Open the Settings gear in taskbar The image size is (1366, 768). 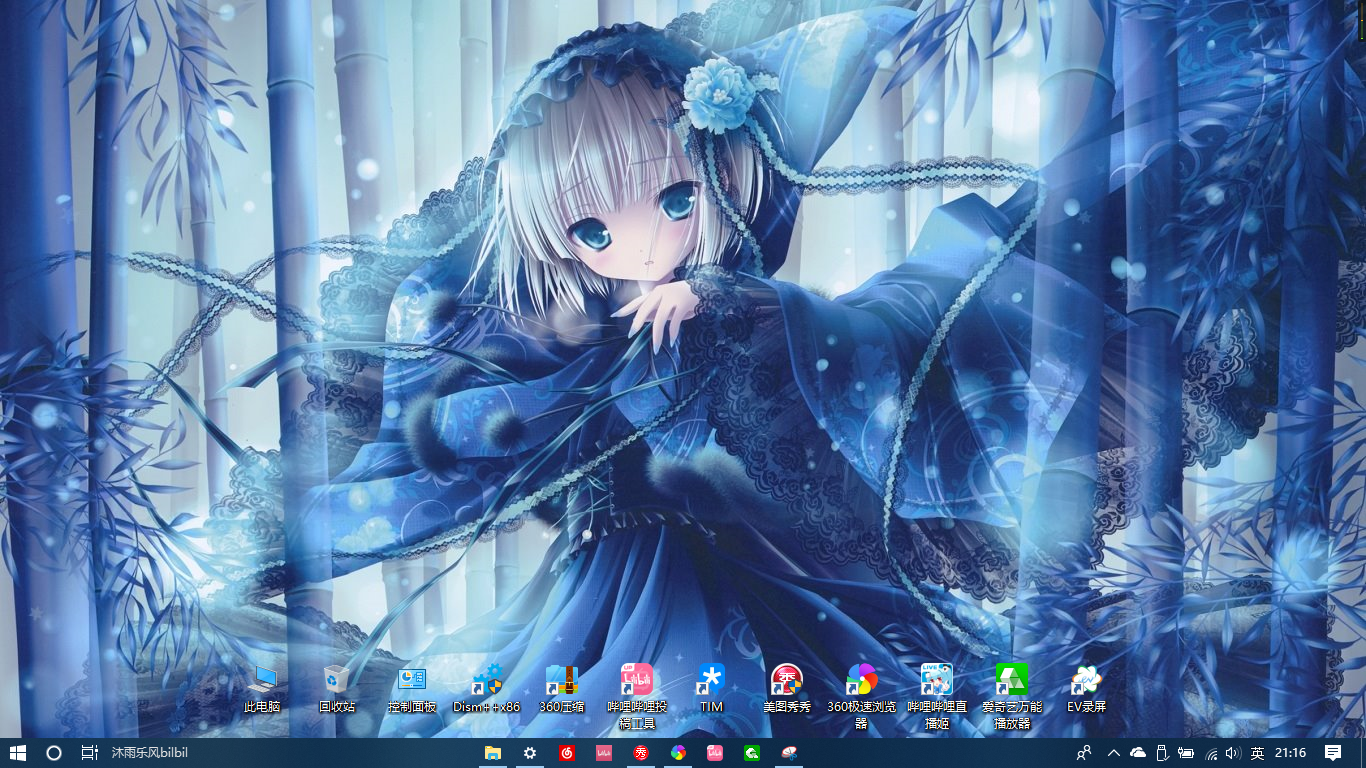pyautogui.click(x=530, y=753)
